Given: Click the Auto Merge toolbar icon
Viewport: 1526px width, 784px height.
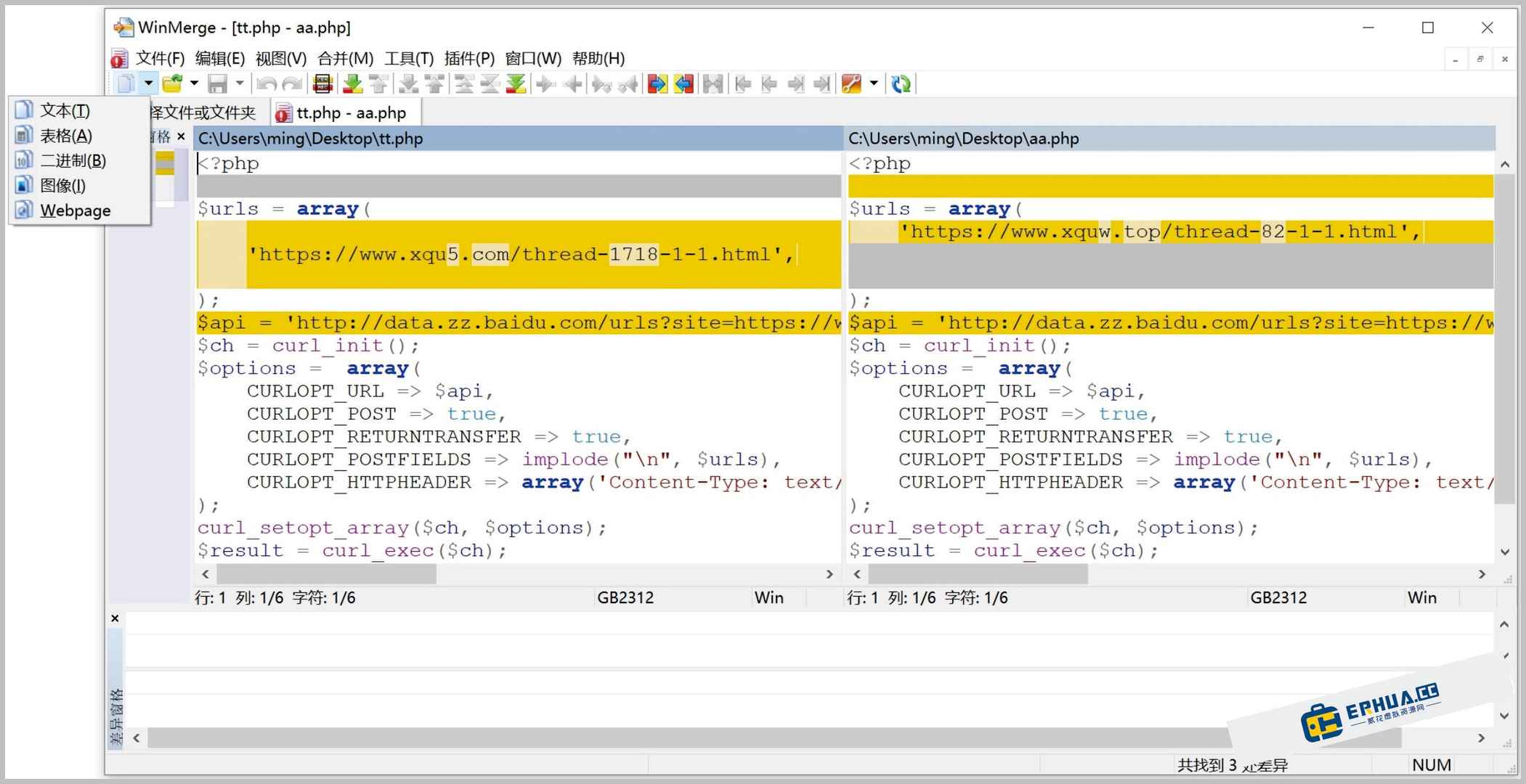Looking at the screenshot, I should pyautogui.click(x=713, y=84).
